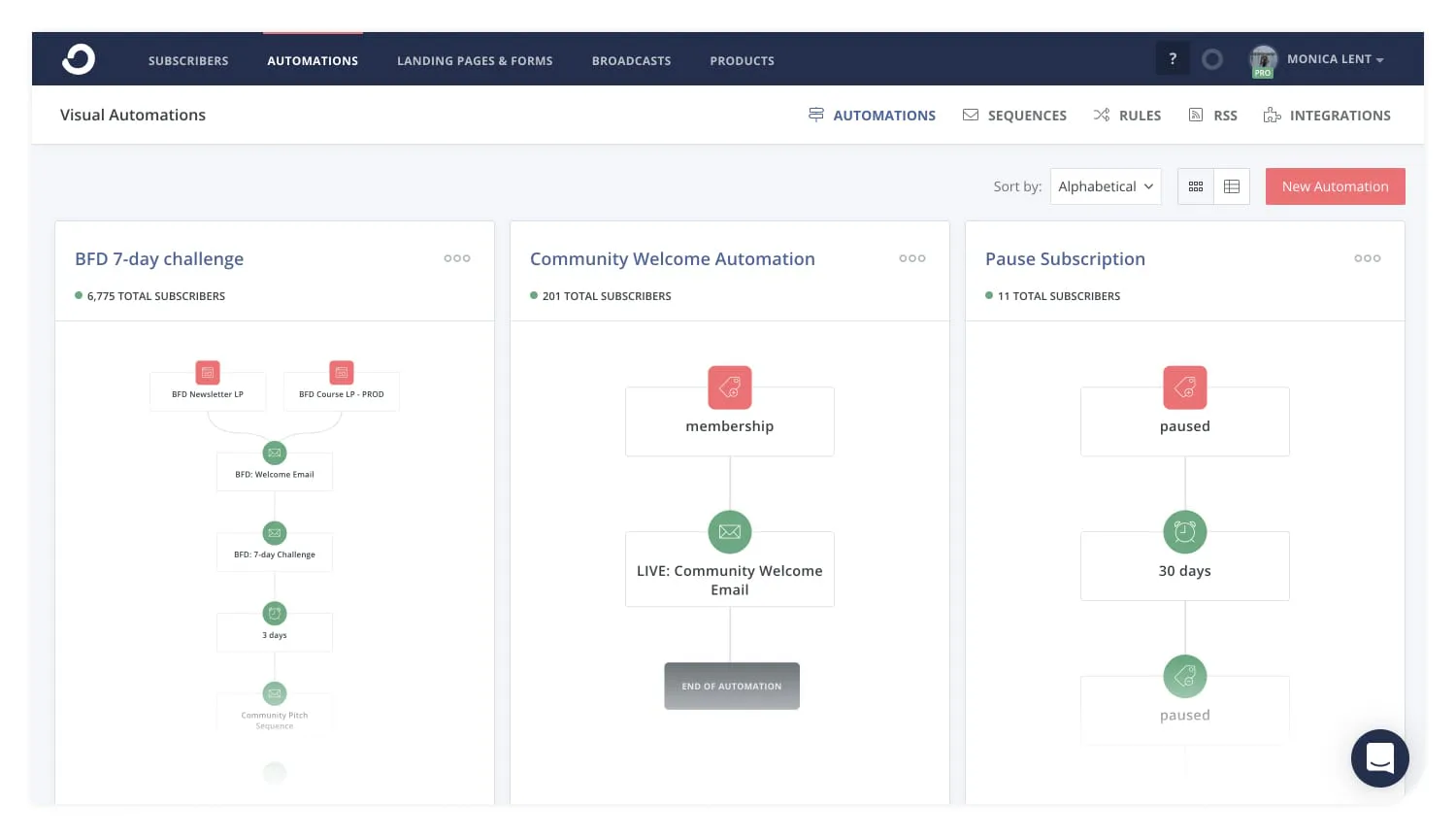Click the BFD Newsletter LP form icon
The height and width of the screenshot is (839, 1456).
click(x=208, y=372)
